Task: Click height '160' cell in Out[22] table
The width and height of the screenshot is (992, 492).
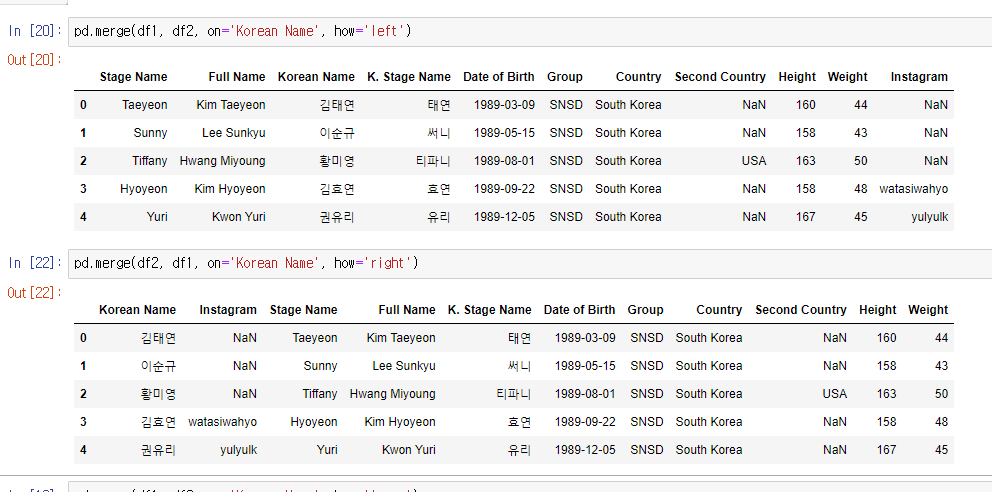Action: pos(886,338)
